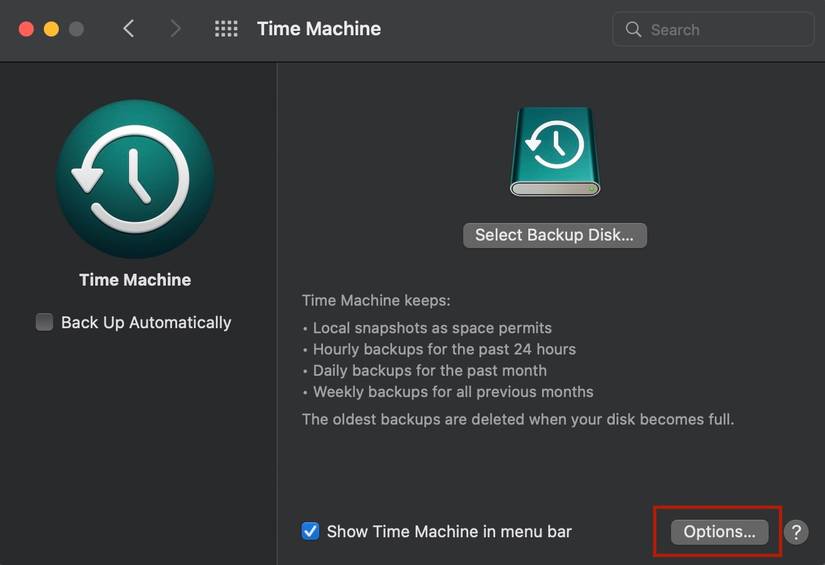Focus the Search input field
The image size is (825, 565).
(725, 29)
